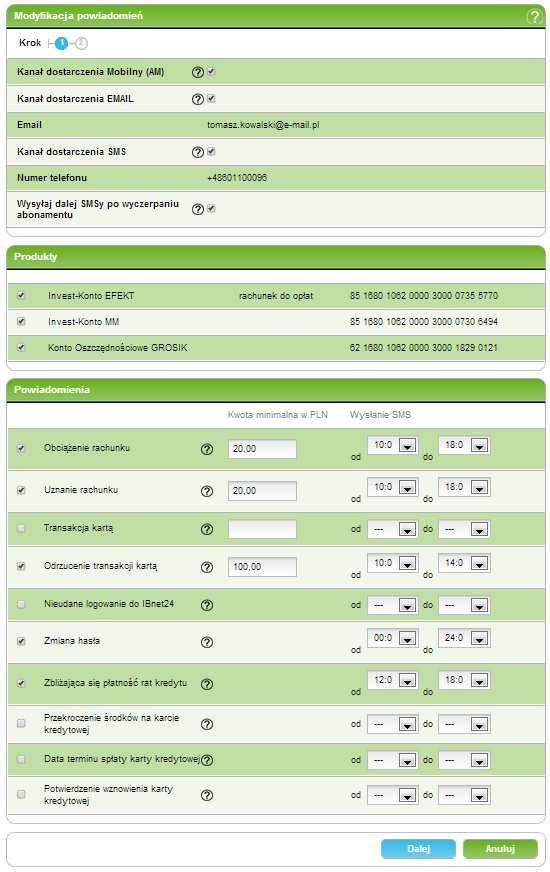550x872 pixels.
Task: Select step 1 in the Krok indicator
Action: [61, 43]
